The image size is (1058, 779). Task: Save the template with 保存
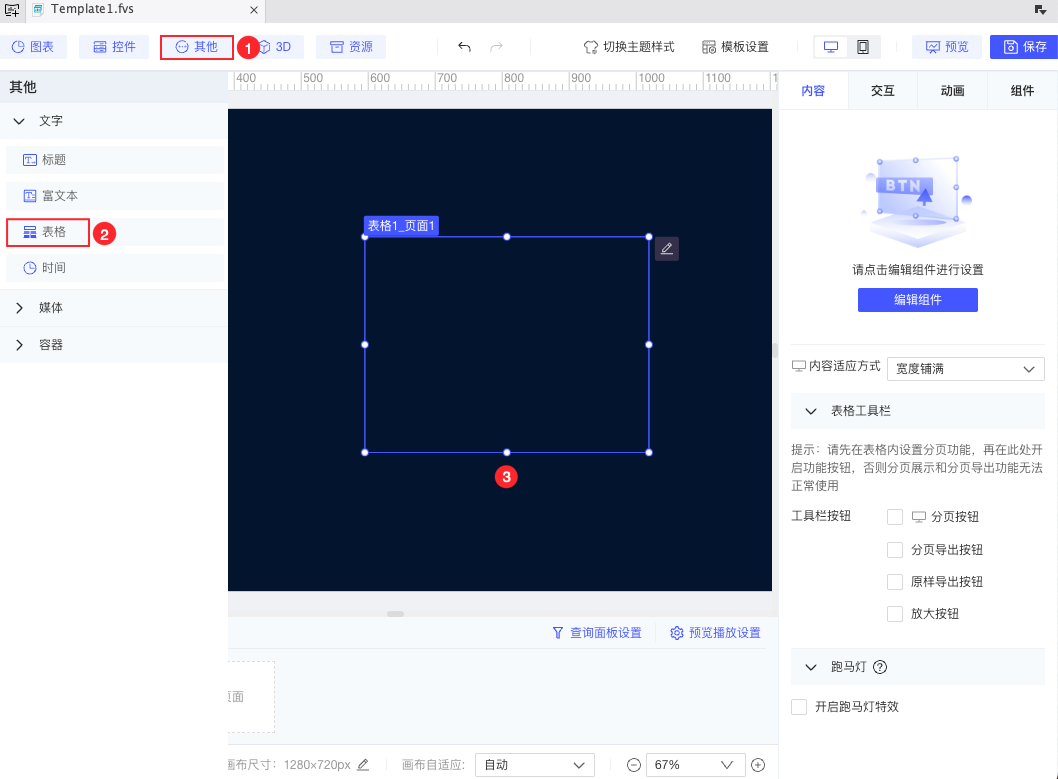(x=1024, y=47)
